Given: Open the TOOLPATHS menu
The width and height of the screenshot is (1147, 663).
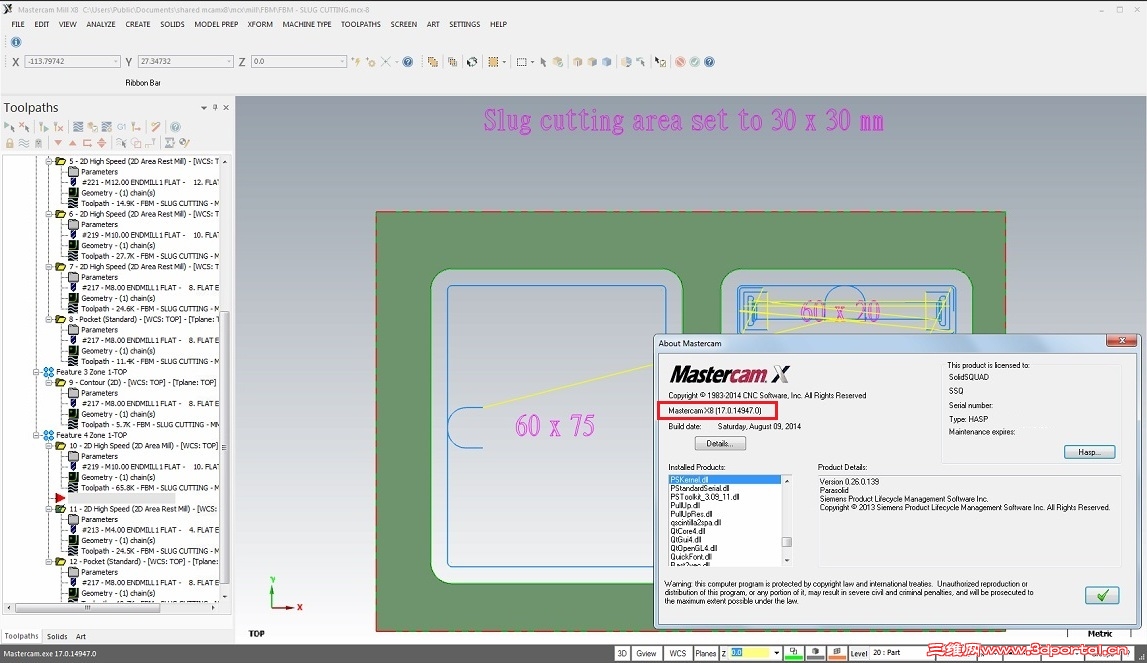Looking at the screenshot, I should [x=360, y=24].
